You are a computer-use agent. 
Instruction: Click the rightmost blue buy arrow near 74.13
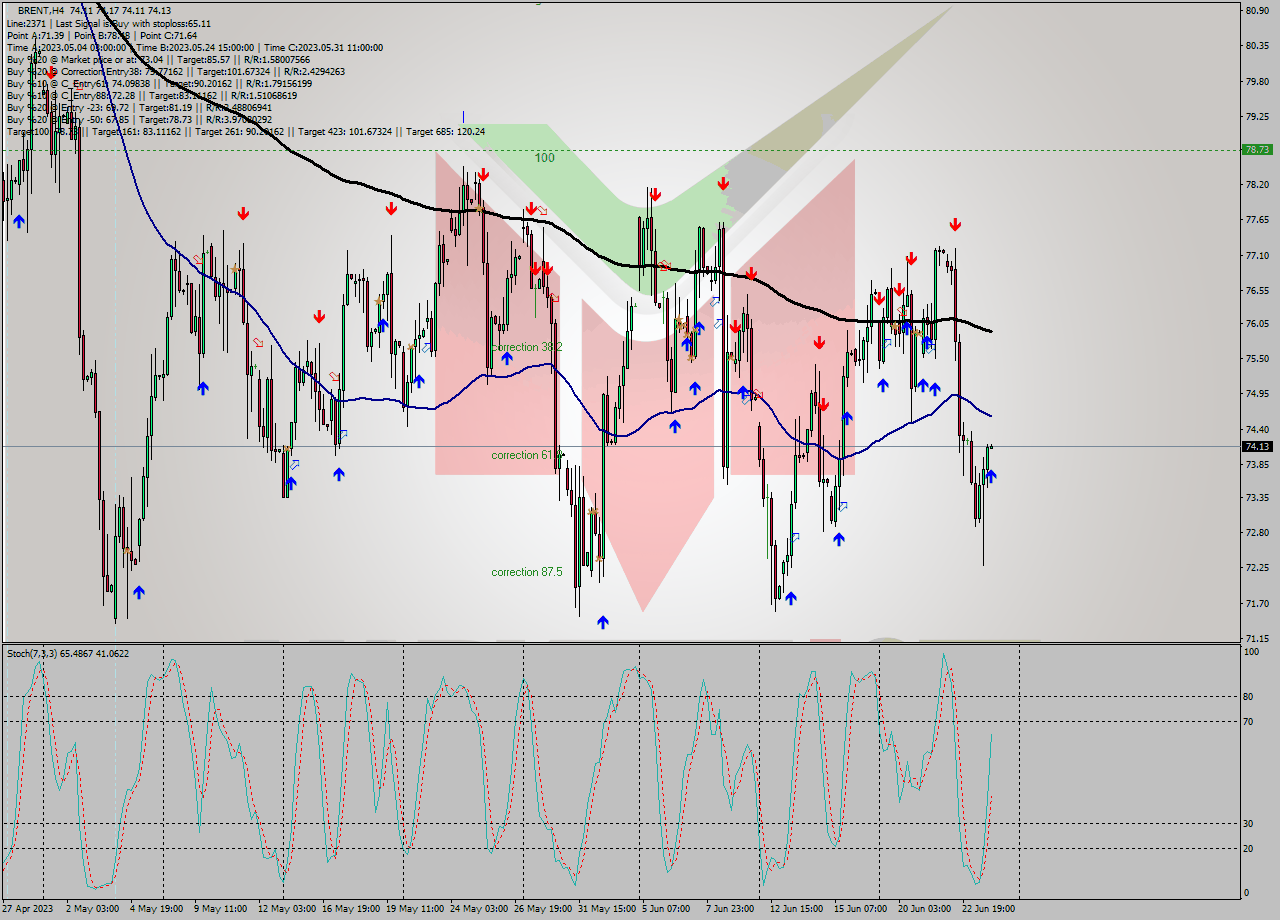pyautogui.click(x=991, y=476)
